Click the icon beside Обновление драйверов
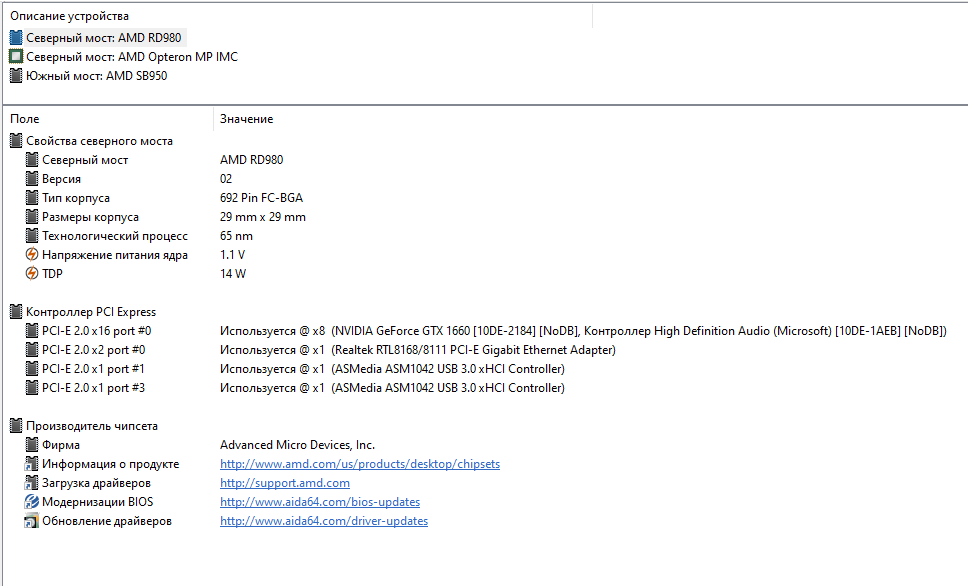Screen dimensions: 968x586 [32, 521]
